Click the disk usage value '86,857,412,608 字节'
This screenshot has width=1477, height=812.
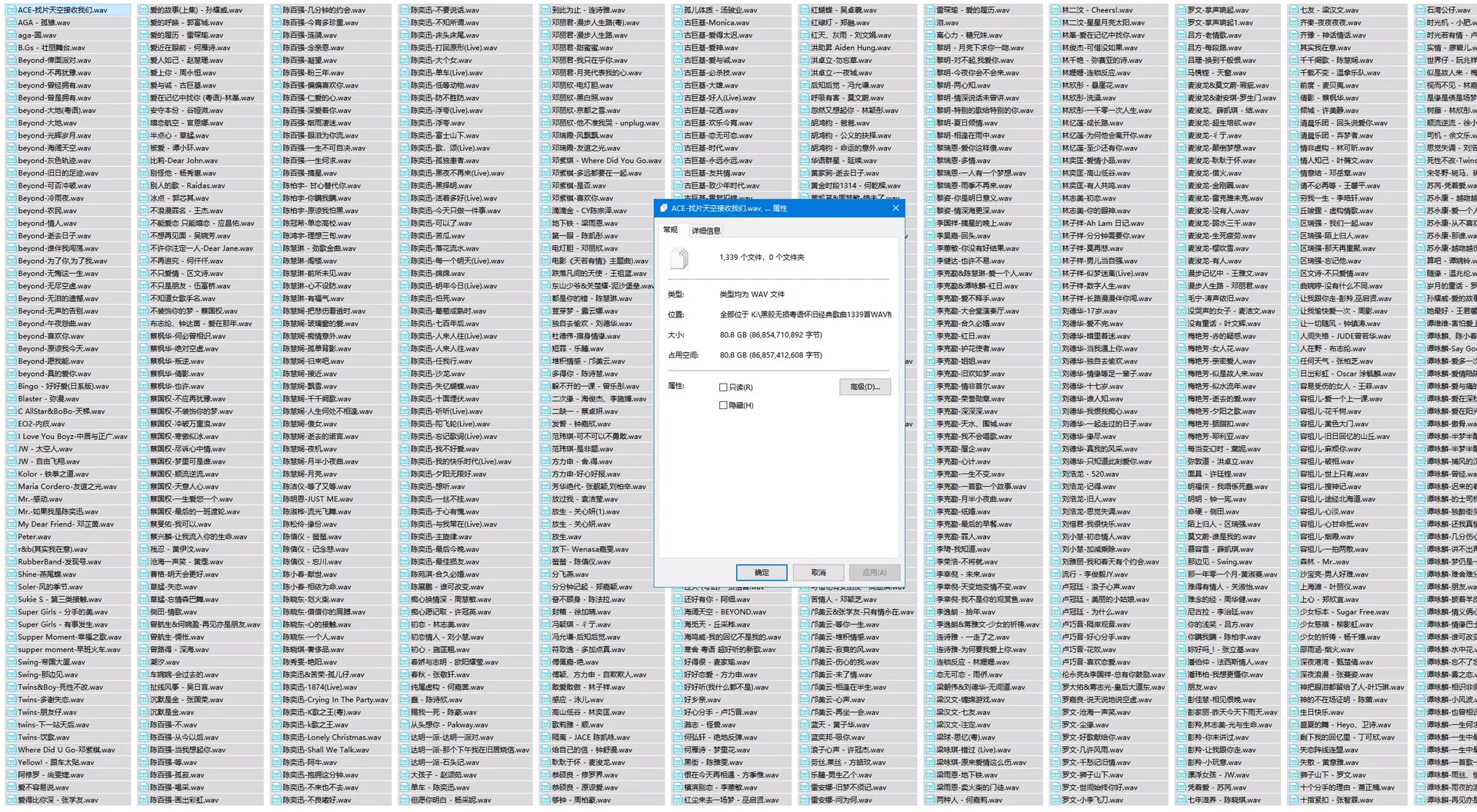785,355
